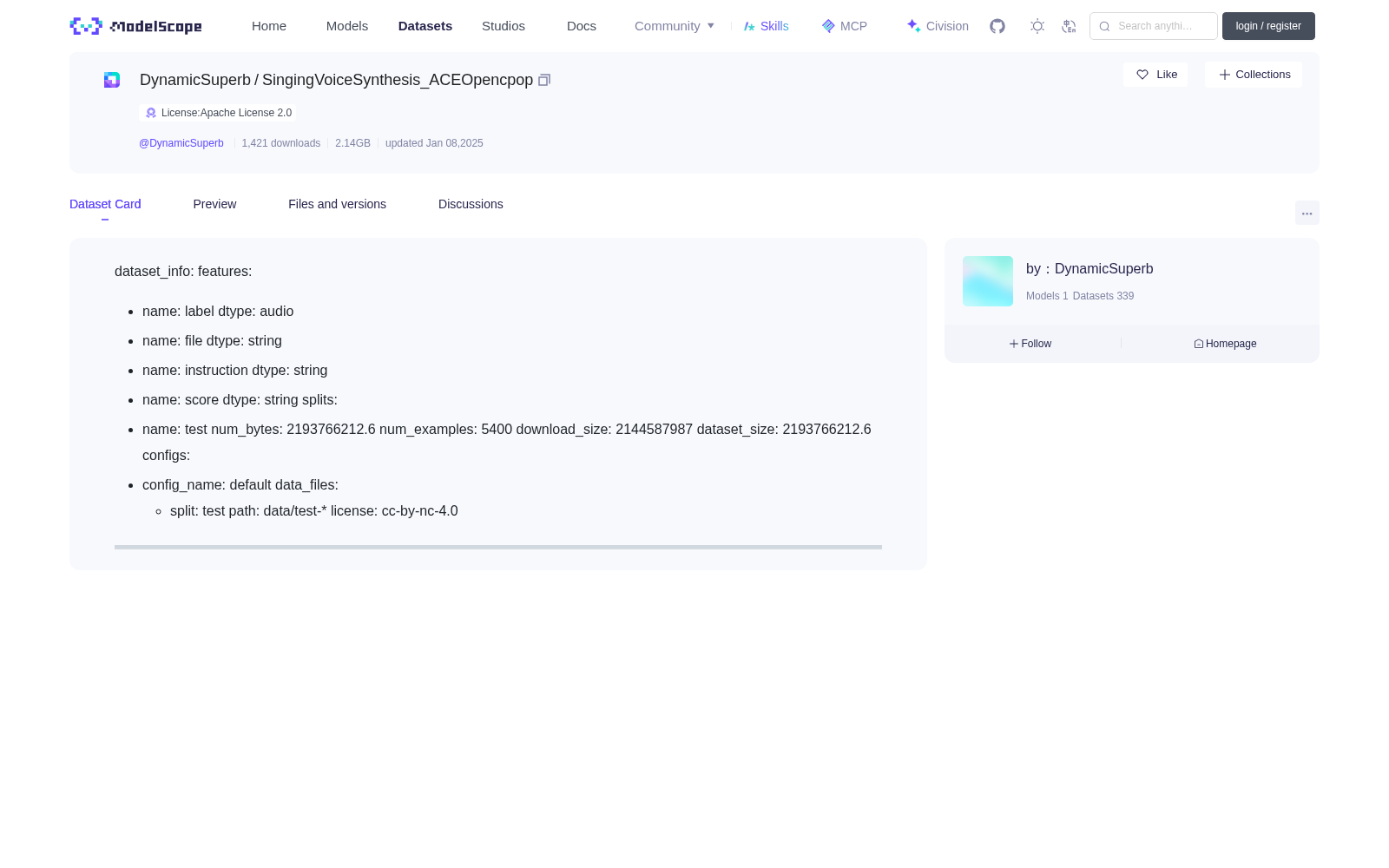Copy the dataset name with copy icon

point(544,80)
